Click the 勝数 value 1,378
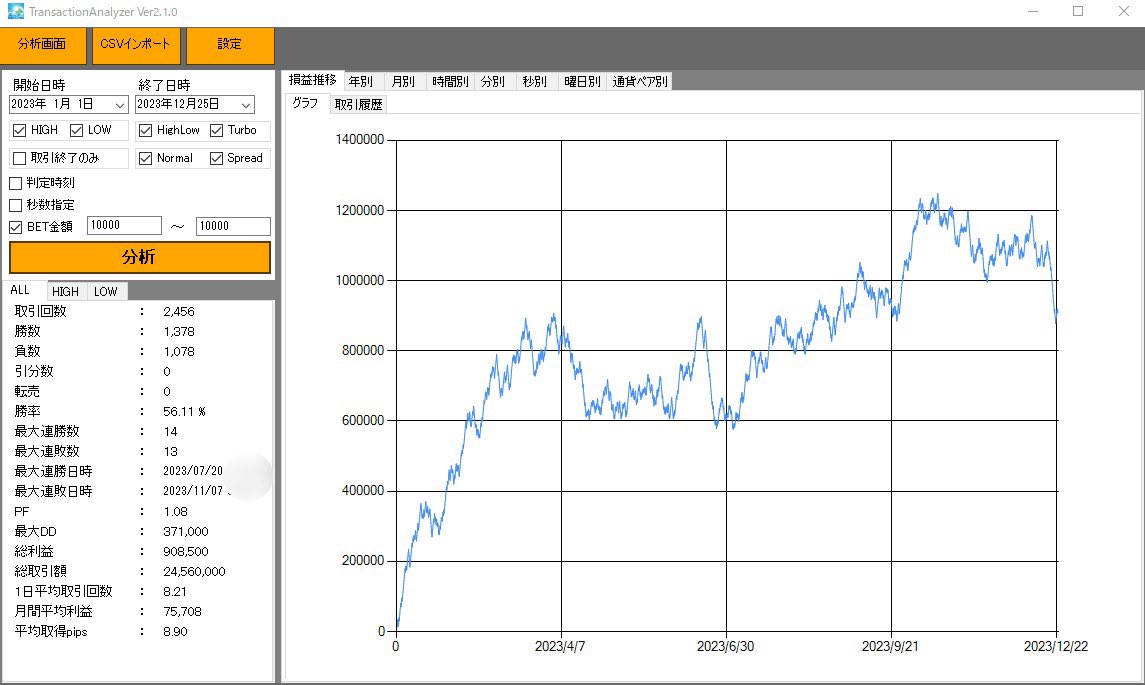 (x=179, y=332)
